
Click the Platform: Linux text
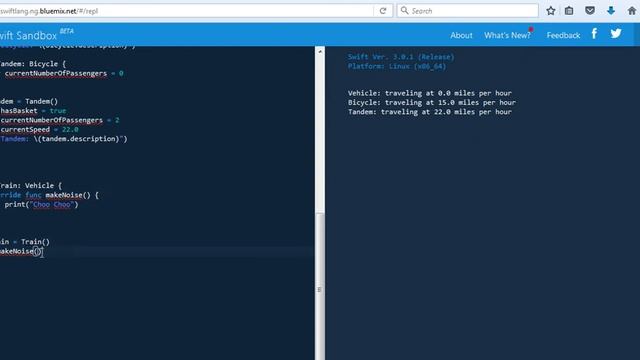click(397, 67)
